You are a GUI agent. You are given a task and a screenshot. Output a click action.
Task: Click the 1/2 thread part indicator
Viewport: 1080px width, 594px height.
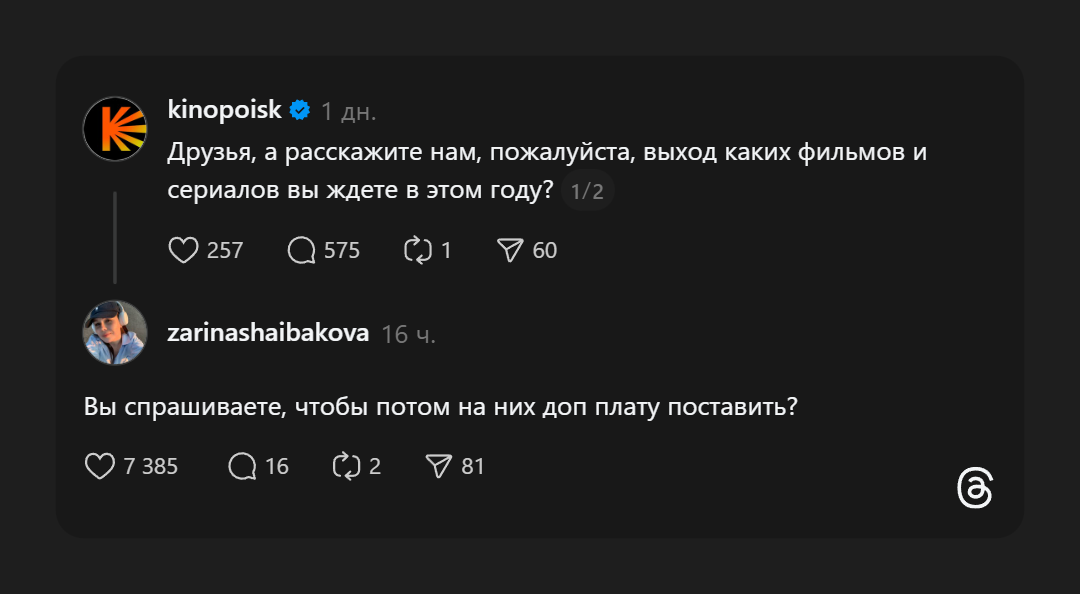587,191
